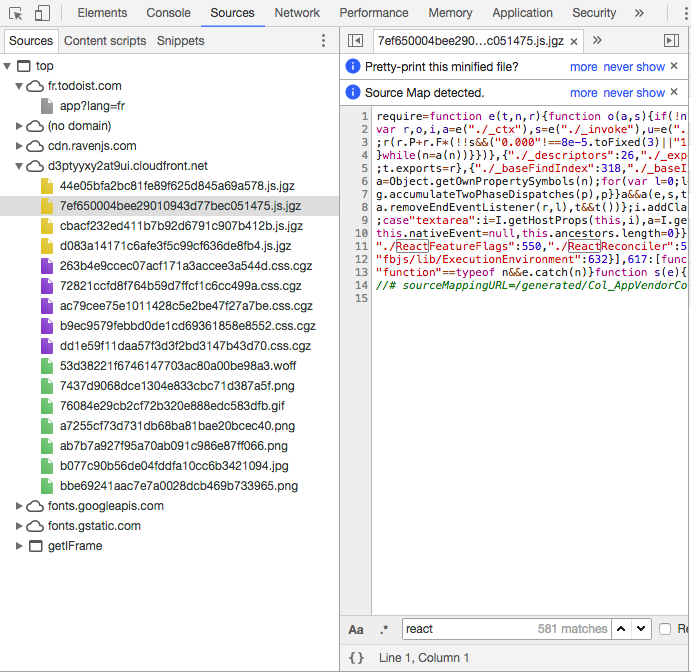Expand the fonts.gstatic.com node
The image size is (691, 672).
(19, 526)
